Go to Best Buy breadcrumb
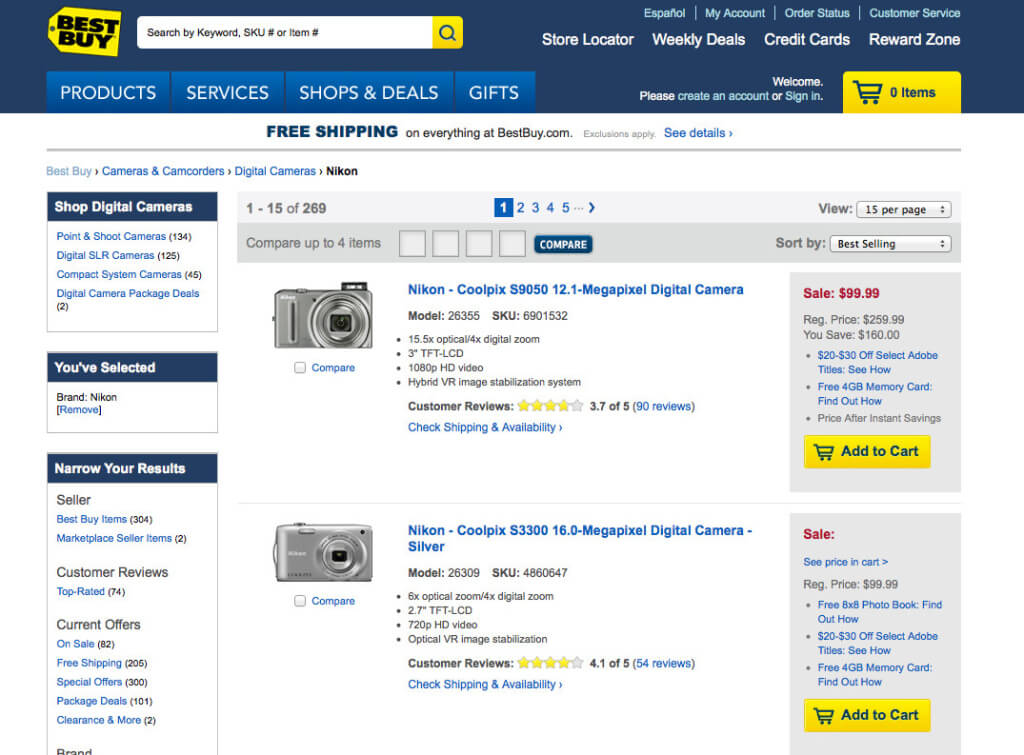This screenshot has width=1024, height=755. coord(69,171)
